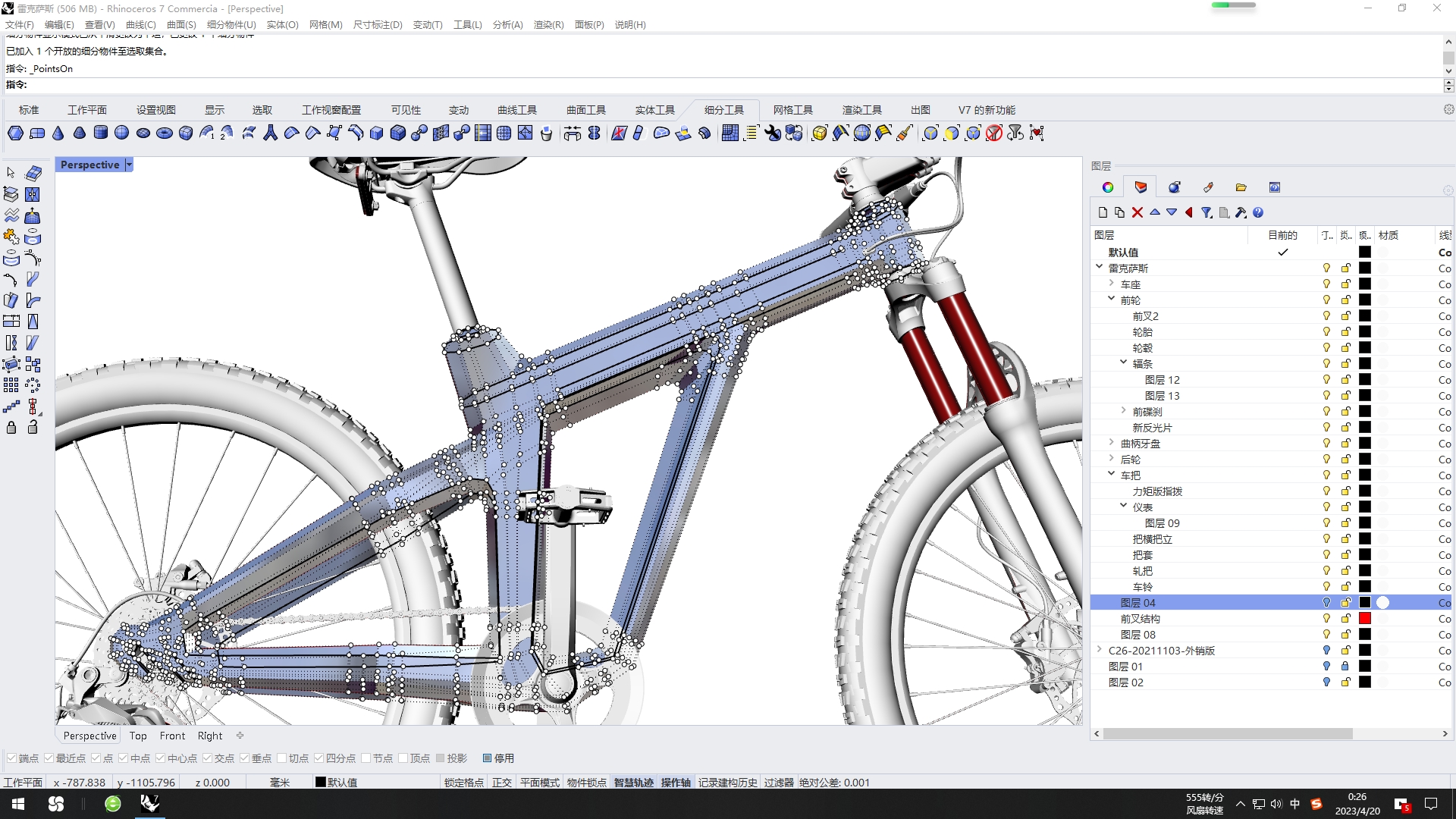Select the SubD sphere tool icon
The image size is (1456, 819).
click(x=122, y=133)
